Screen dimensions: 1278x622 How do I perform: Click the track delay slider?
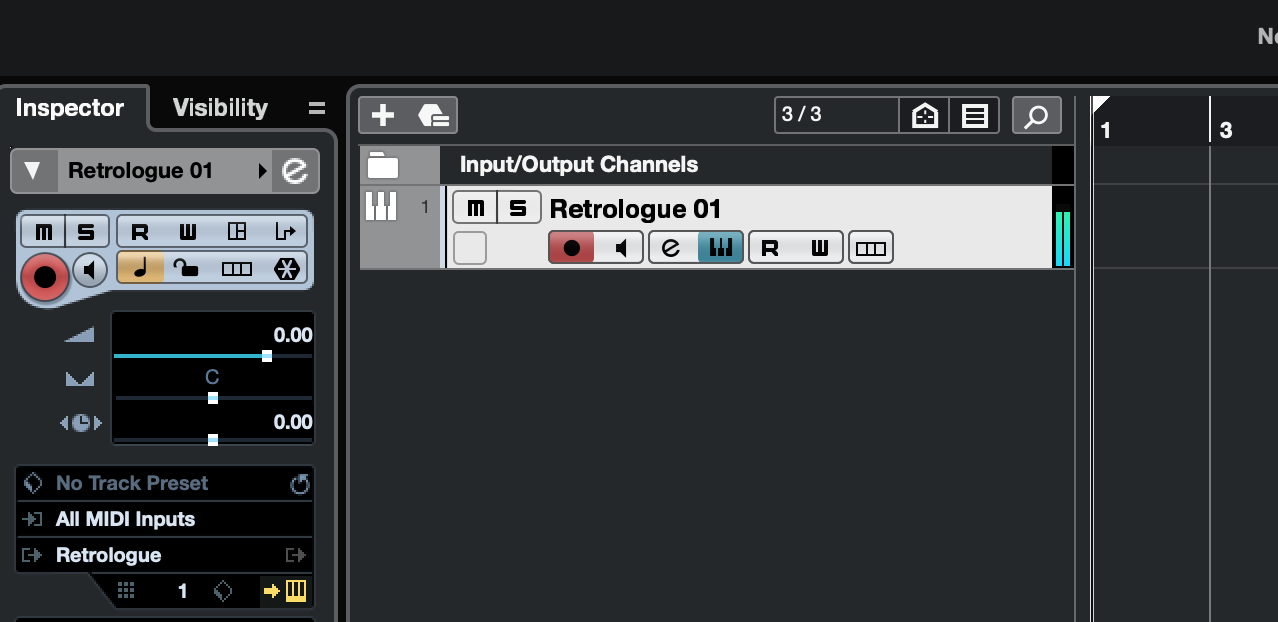pos(213,440)
